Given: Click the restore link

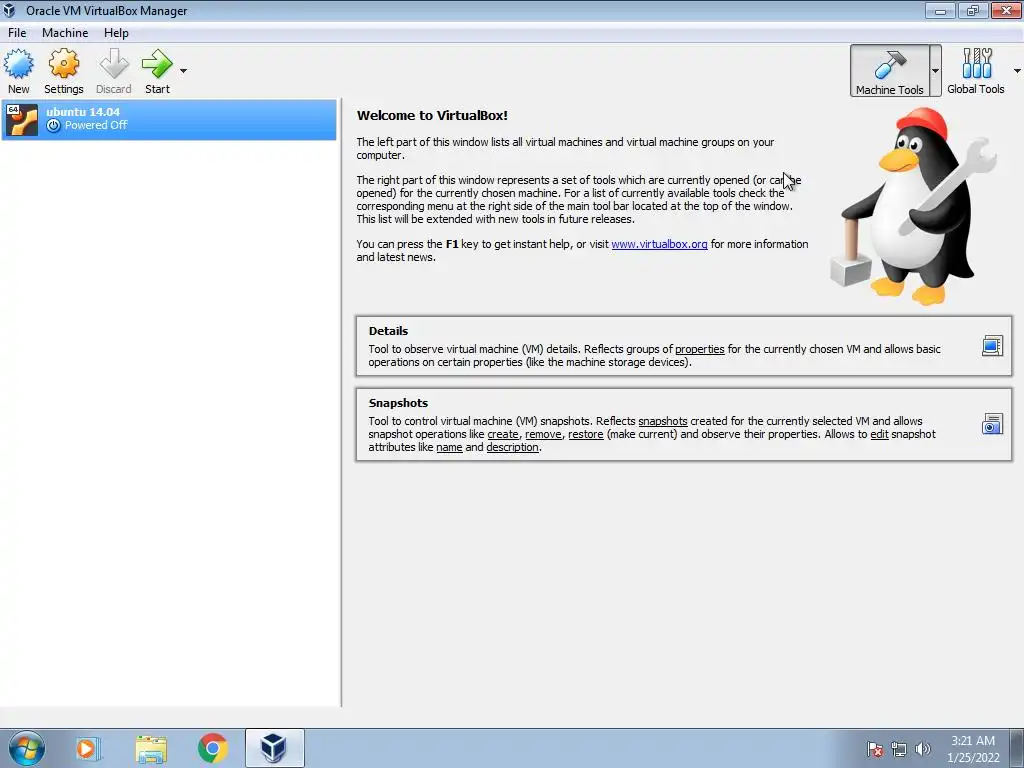Looking at the screenshot, I should pyautogui.click(x=586, y=434).
